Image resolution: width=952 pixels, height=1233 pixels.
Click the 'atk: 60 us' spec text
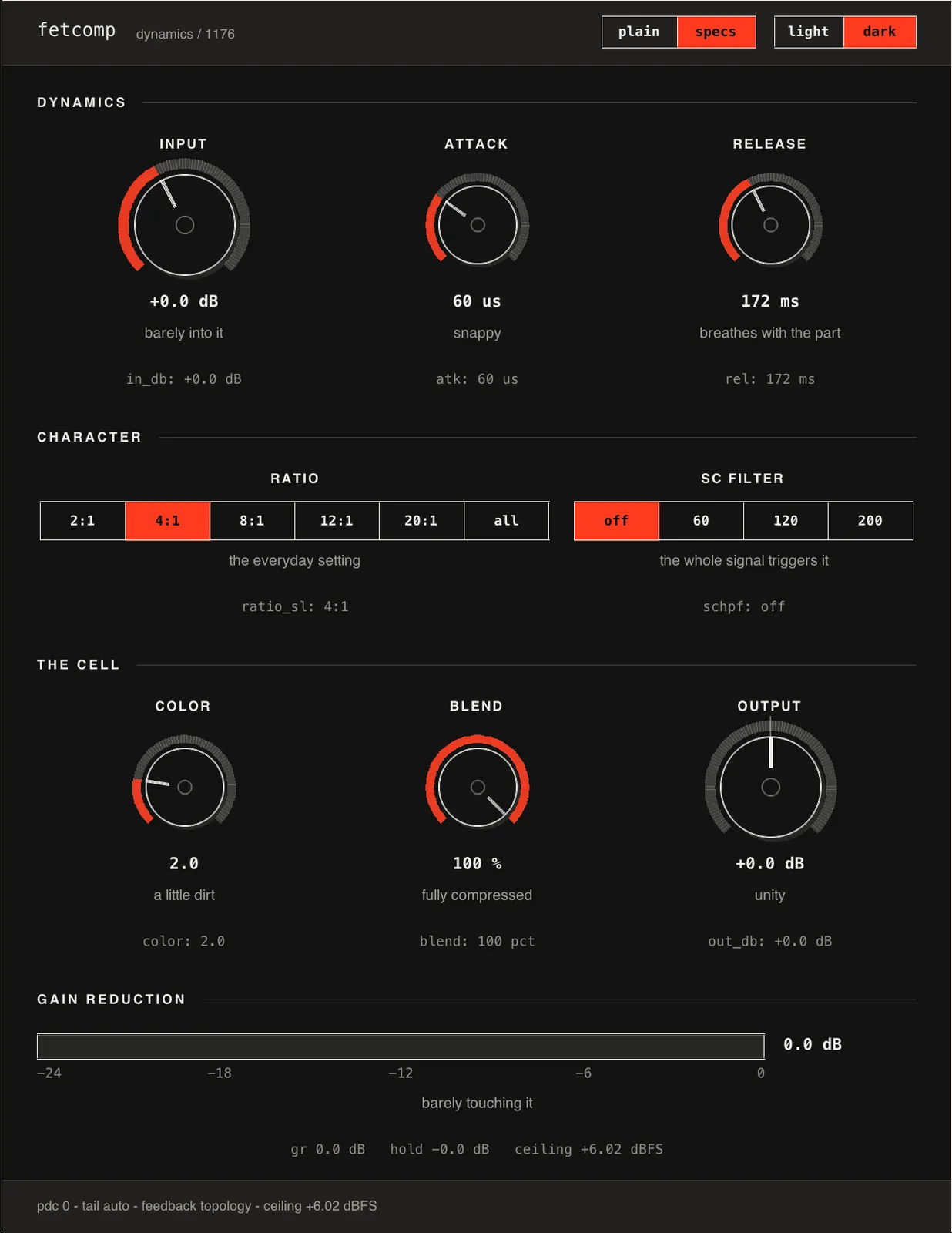(478, 379)
